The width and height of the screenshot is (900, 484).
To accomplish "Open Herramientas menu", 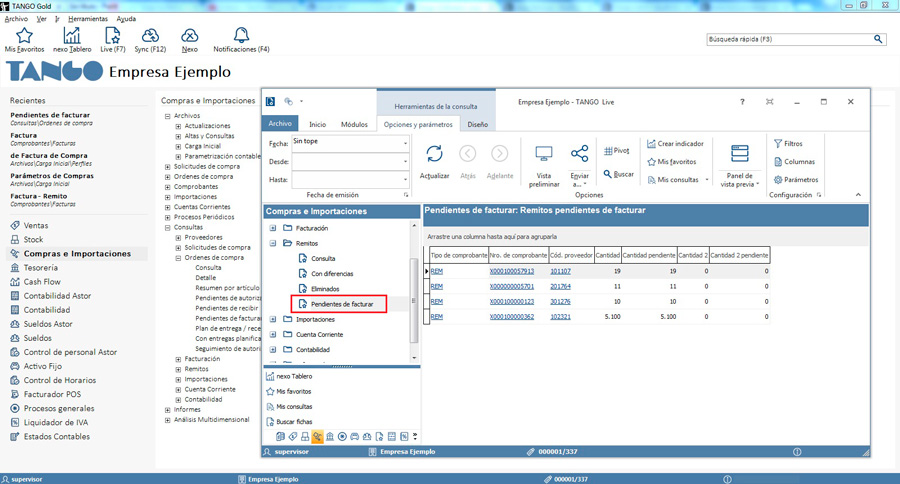I will pyautogui.click(x=88, y=19).
